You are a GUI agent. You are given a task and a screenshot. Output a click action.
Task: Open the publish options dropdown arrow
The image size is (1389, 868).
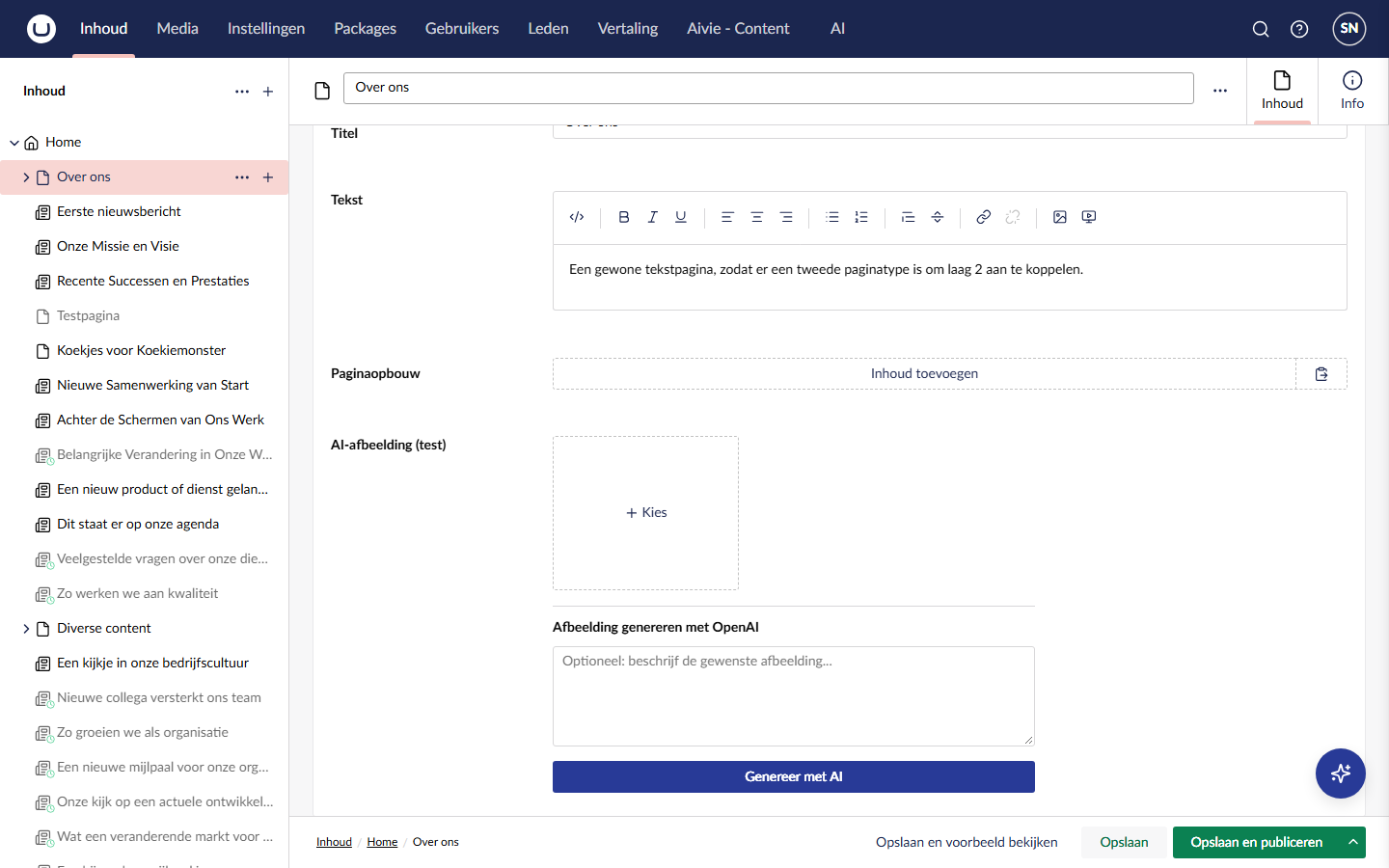pyautogui.click(x=1353, y=842)
